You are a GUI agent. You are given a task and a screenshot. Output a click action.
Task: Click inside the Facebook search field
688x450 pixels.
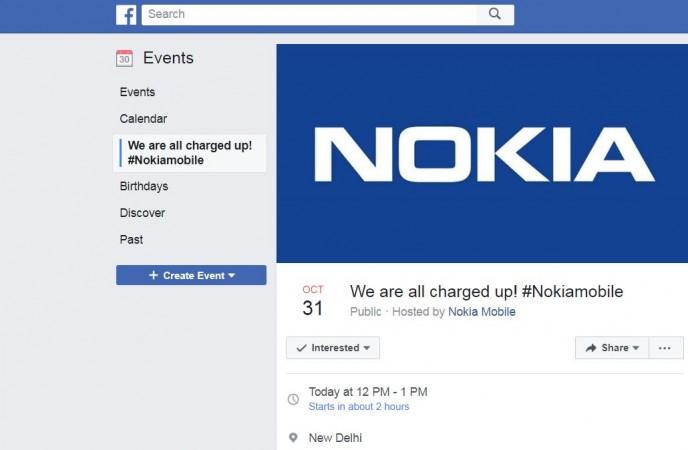tap(310, 14)
